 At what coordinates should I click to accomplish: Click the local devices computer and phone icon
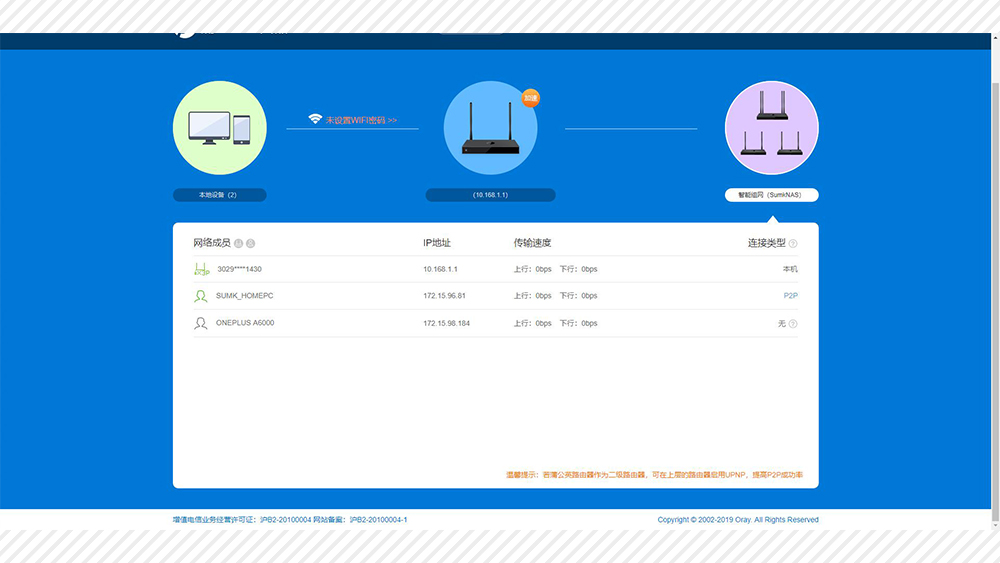[x=220, y=128]
